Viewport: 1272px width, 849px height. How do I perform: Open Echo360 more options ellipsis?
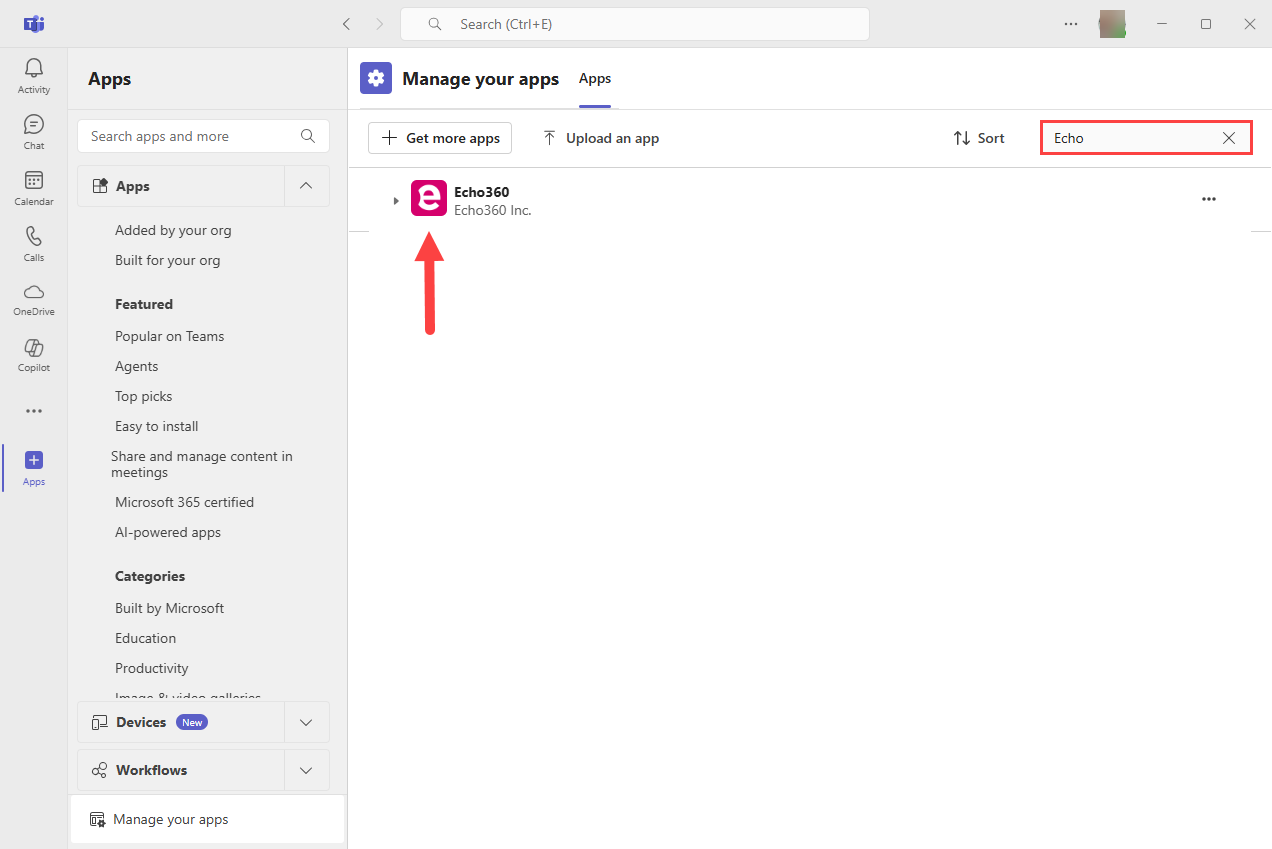pos(1209,199)
